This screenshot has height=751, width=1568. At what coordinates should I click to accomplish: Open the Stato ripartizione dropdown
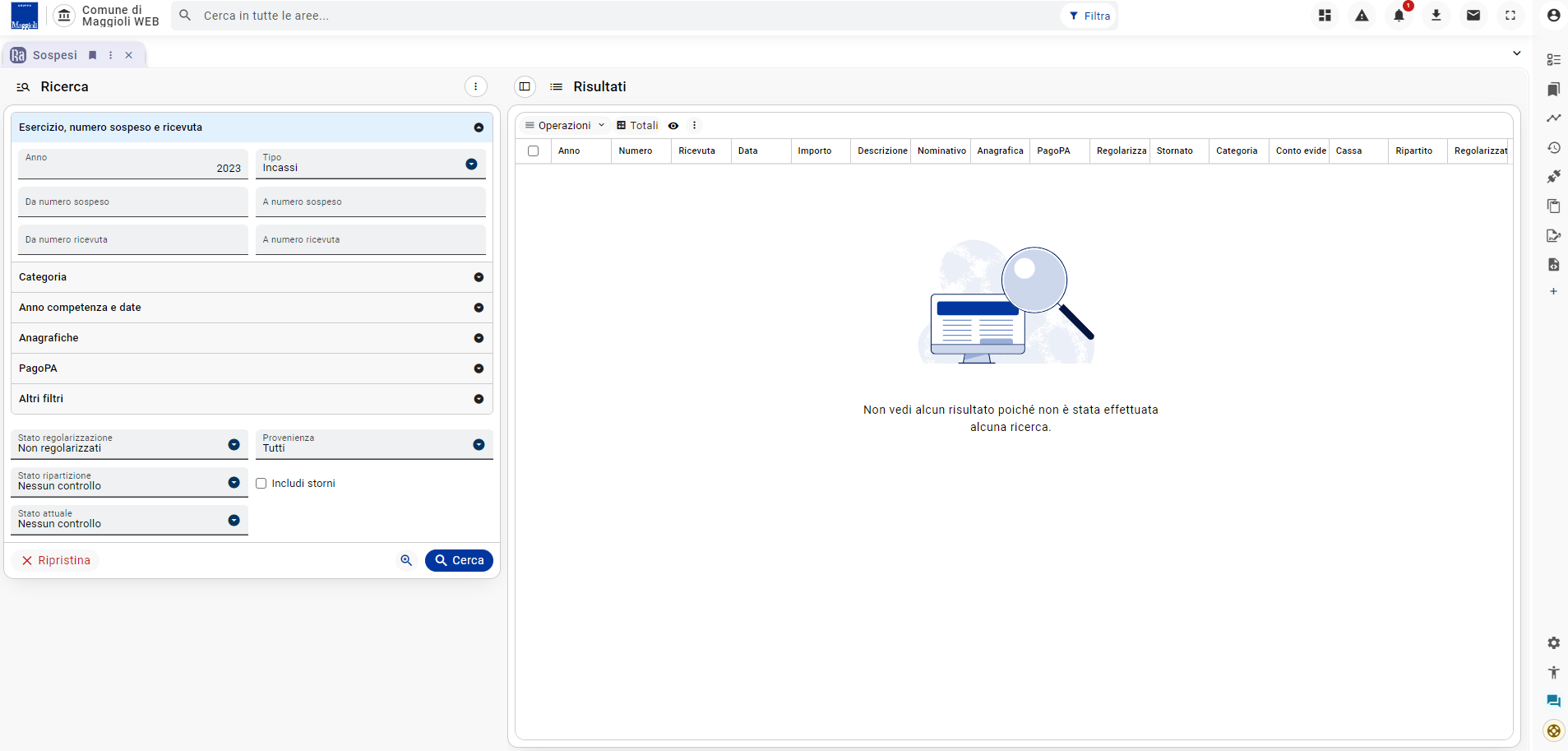[129, 482]
